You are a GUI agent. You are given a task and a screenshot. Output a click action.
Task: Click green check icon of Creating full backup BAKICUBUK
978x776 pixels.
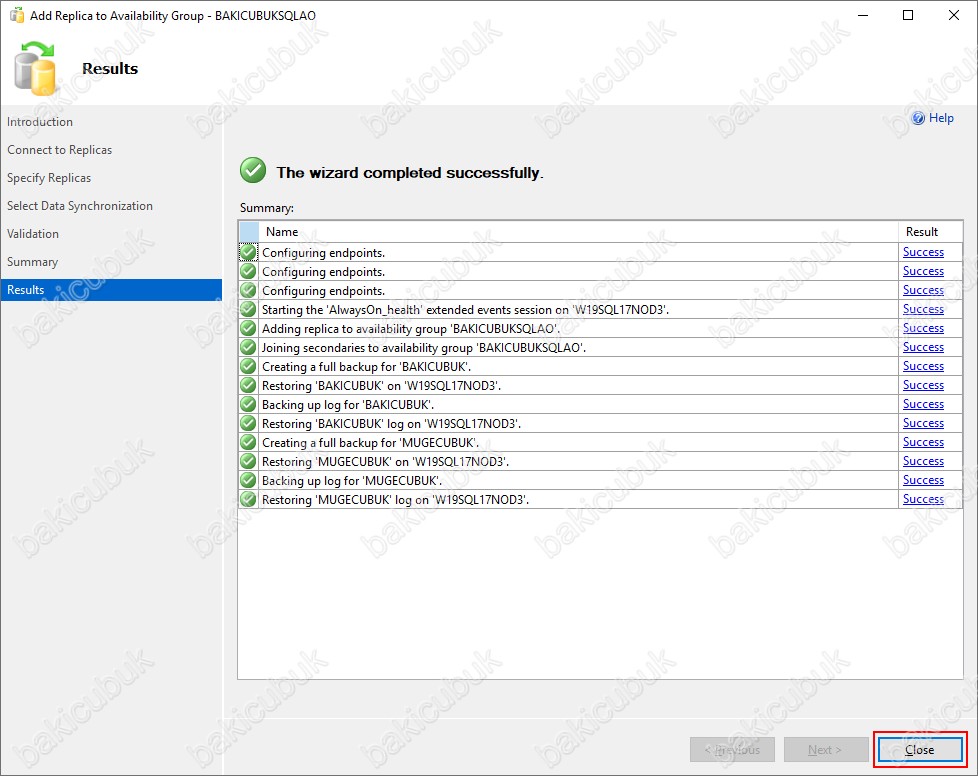pos(248,366)
